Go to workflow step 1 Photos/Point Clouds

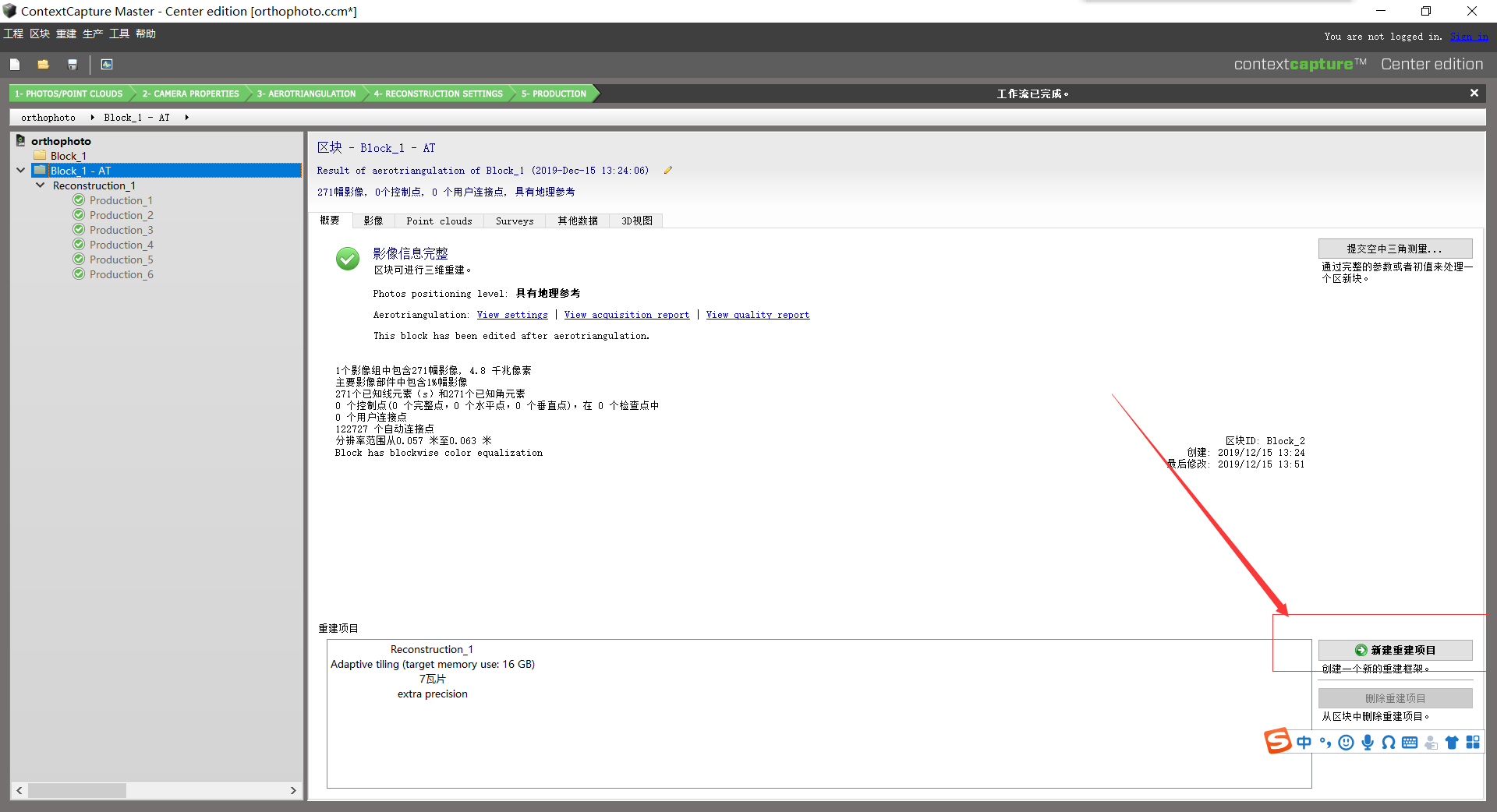[x=69, y=94]
